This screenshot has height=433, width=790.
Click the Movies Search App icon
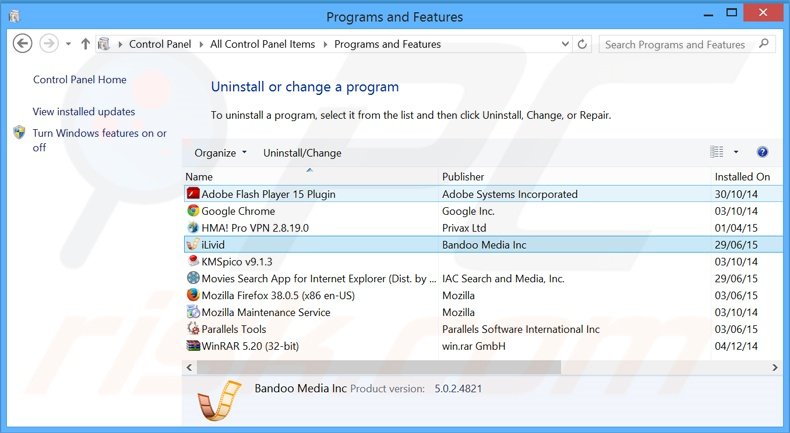coord(193,278)
